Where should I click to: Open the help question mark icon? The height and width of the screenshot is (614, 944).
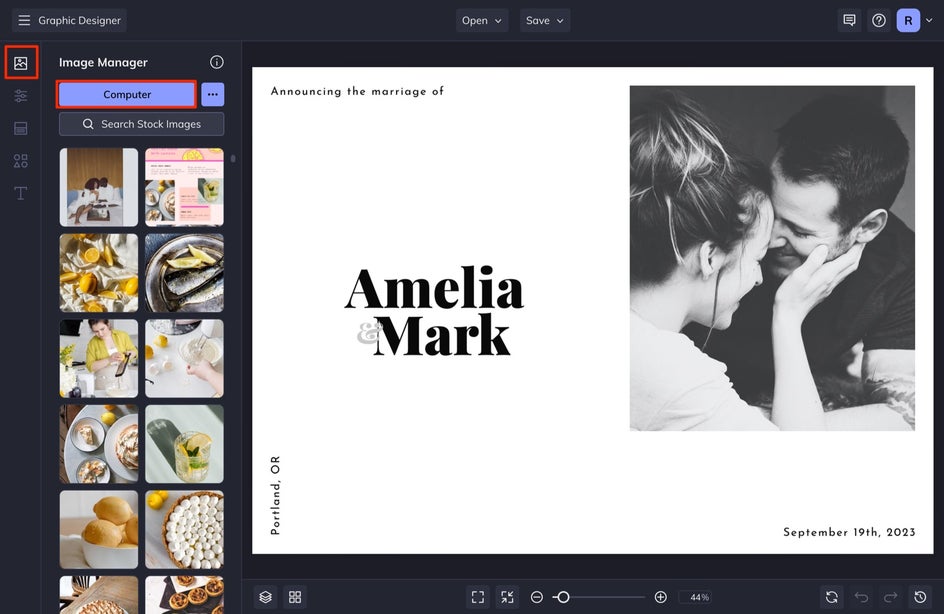[879, 20]
